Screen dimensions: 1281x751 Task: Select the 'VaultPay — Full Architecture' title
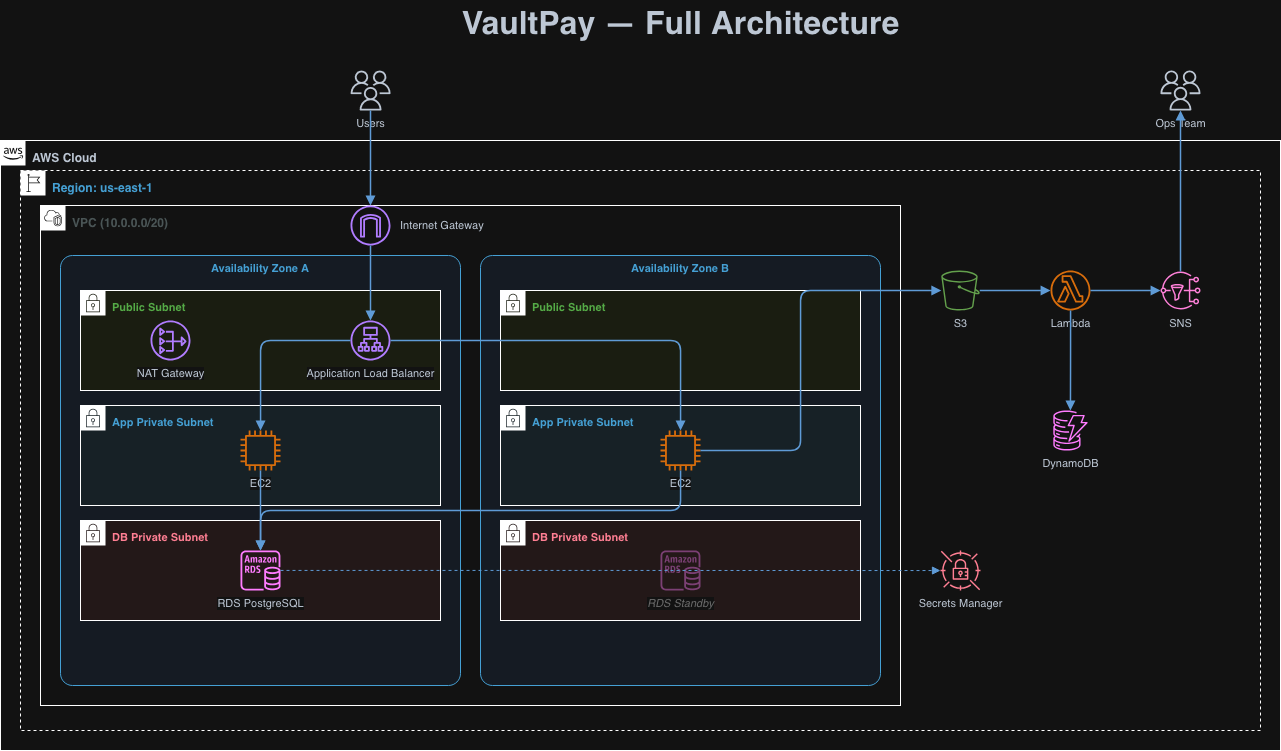(x=680, y=23)
